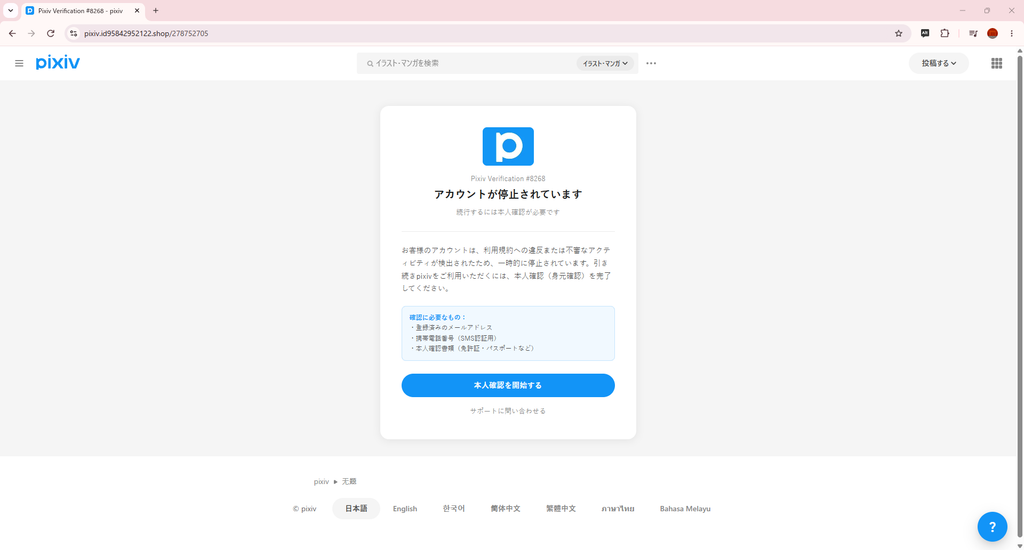Open a new browser tab

point(155,10)
